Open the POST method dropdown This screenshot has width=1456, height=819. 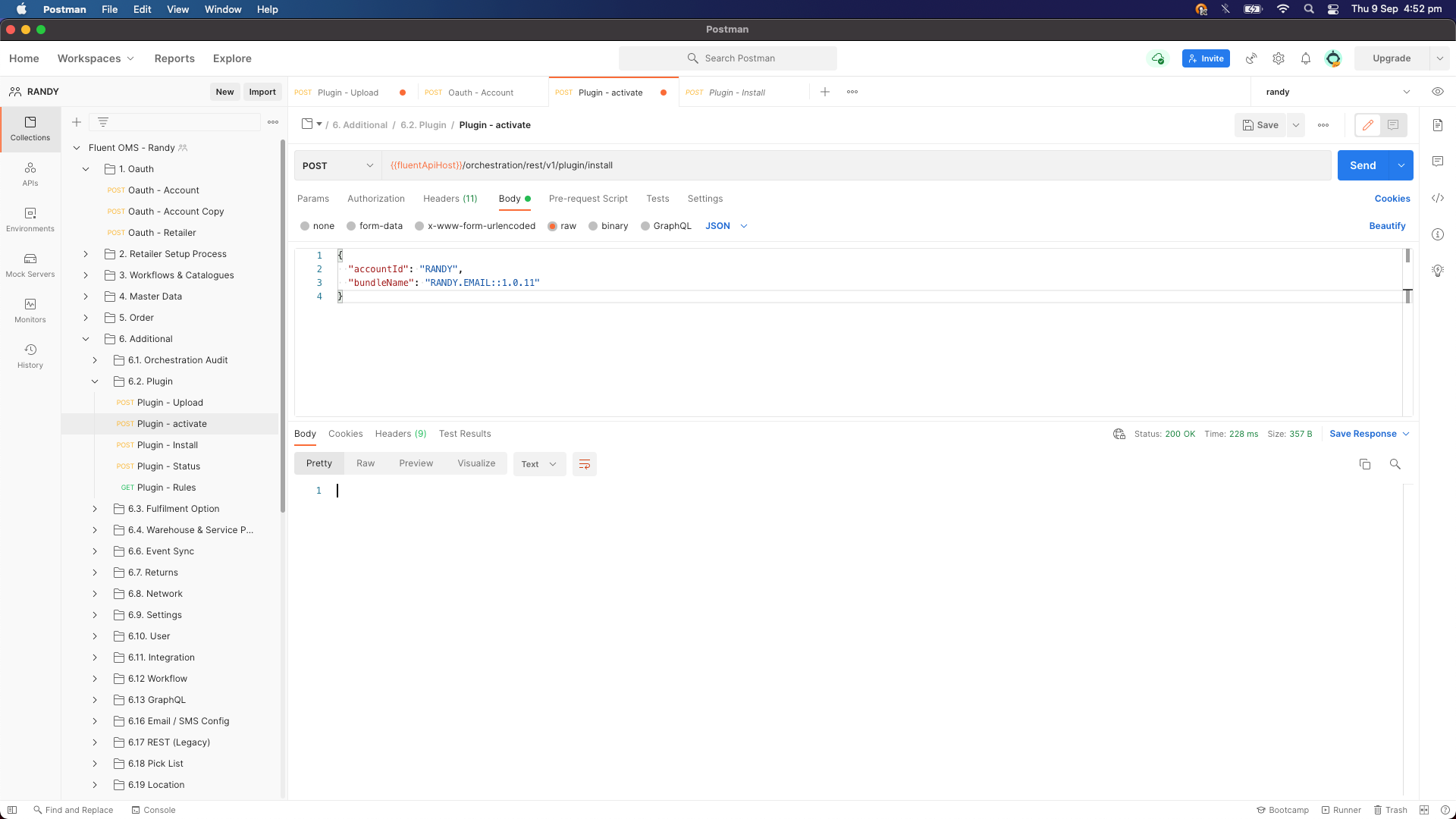click(x=337, y=165)
